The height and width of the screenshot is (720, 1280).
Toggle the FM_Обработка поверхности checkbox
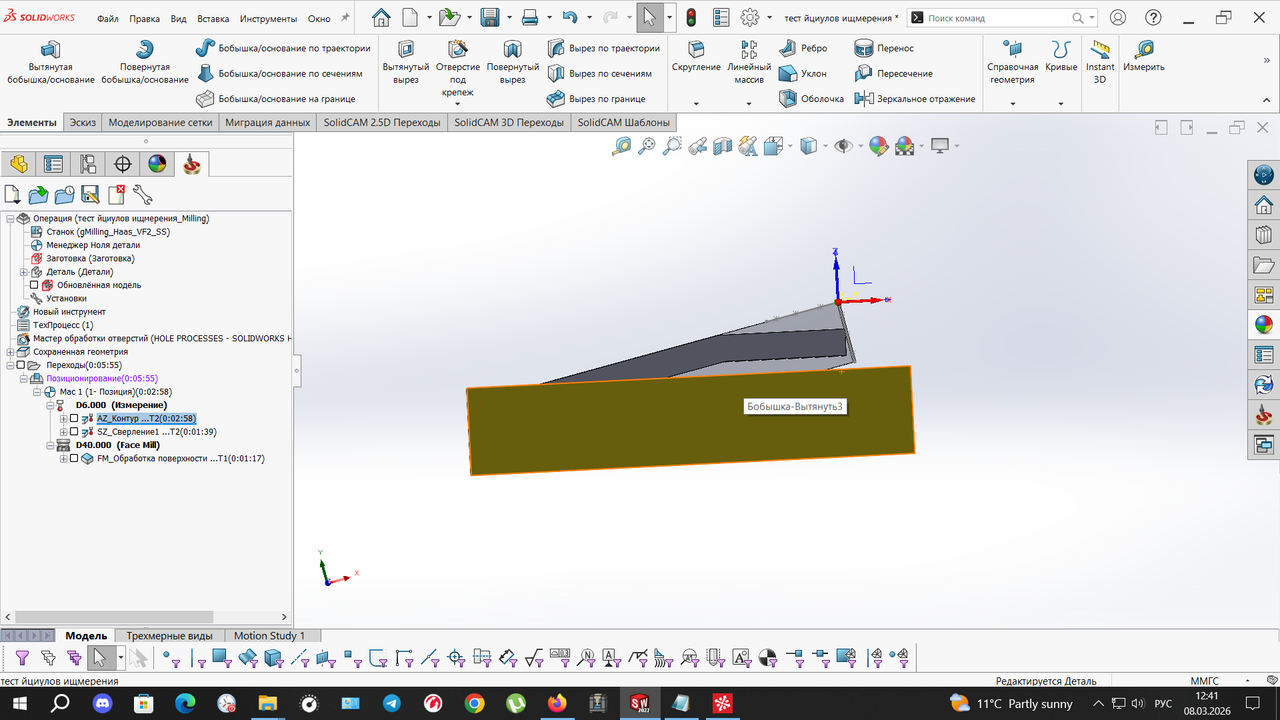point(74,458)
